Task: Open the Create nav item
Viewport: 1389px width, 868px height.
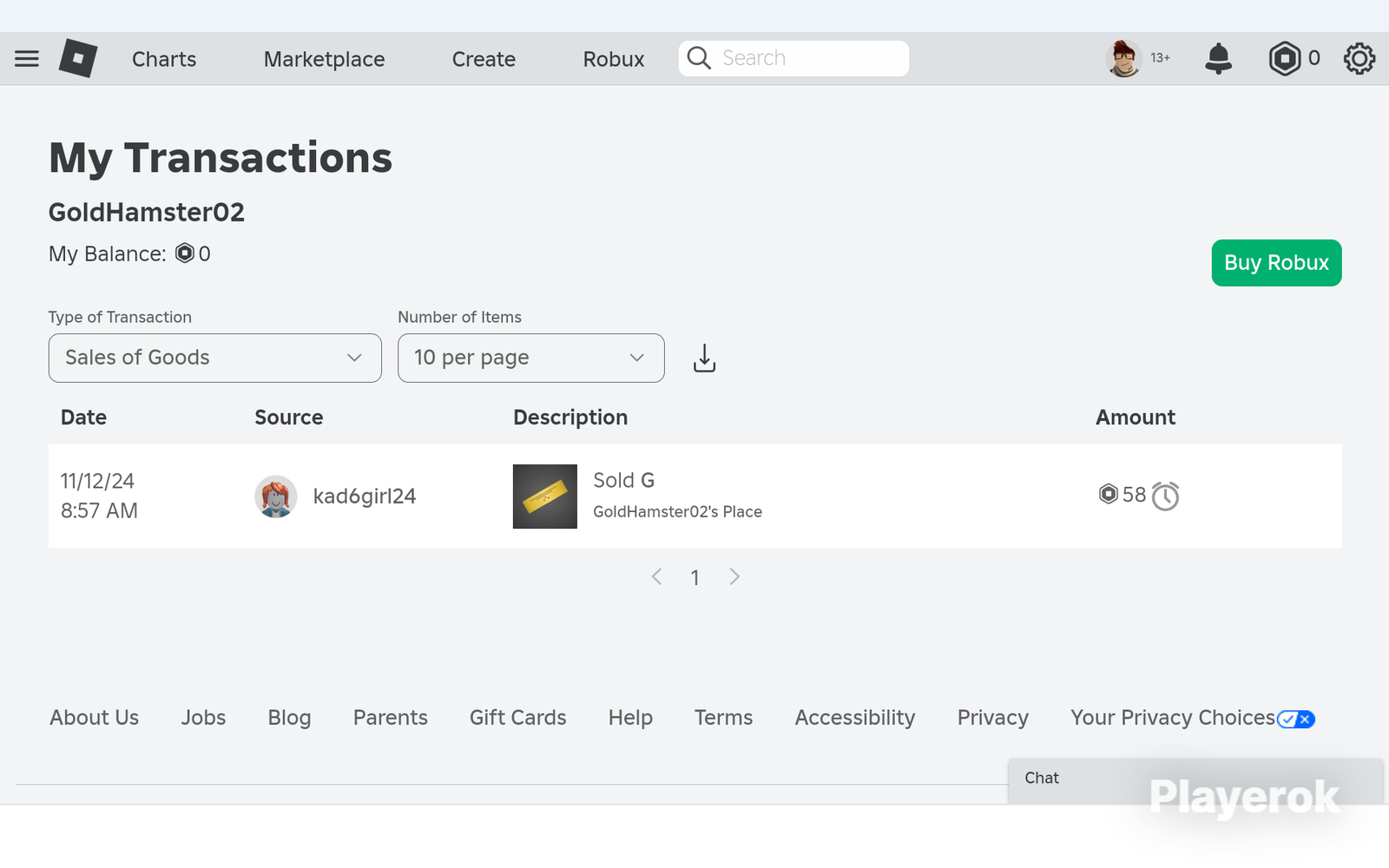Action: (x=484, y=59)
